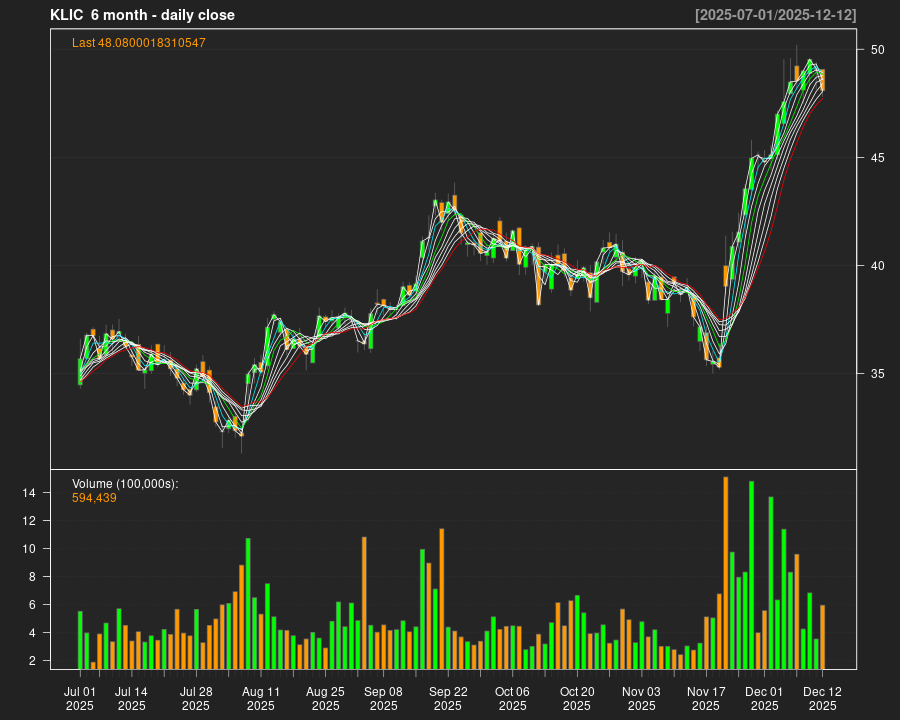The height and width of the screenshot is (720, 900).
Task: Click the 594,439 volume value
Action: click(x=94, y=497)
